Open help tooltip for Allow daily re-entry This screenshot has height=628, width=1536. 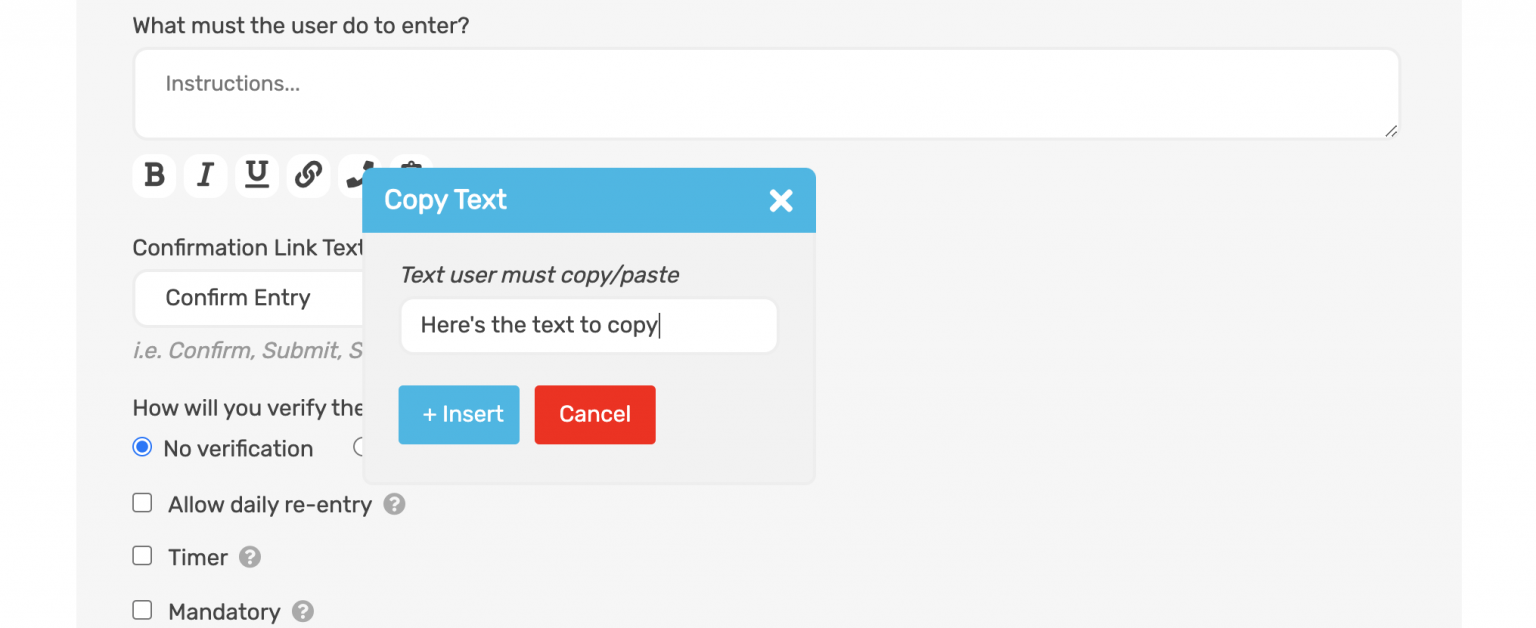point(394,505)
